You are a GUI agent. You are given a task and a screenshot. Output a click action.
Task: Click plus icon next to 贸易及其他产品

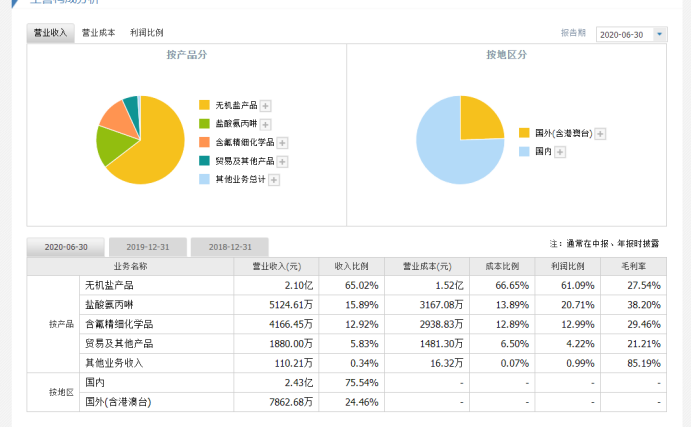(x=283, y=161)
